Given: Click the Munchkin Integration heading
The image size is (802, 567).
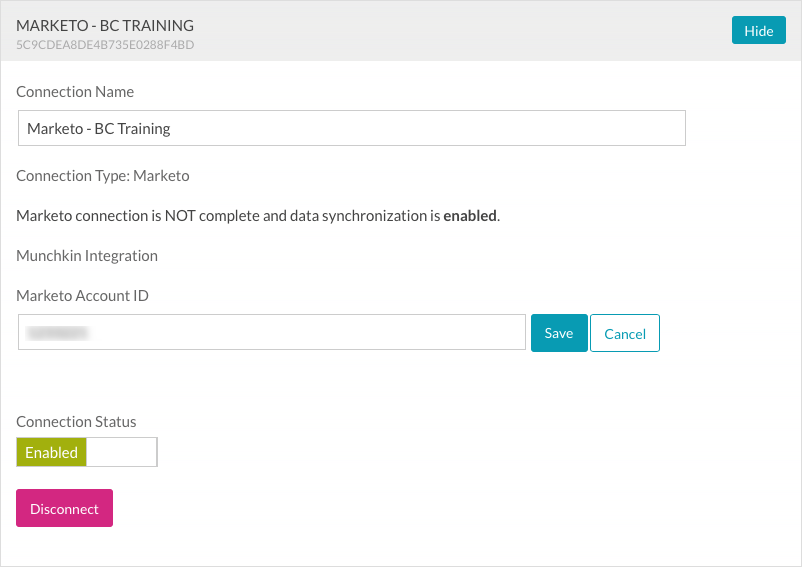Looking at the screenshot, I should pos(87,256).
